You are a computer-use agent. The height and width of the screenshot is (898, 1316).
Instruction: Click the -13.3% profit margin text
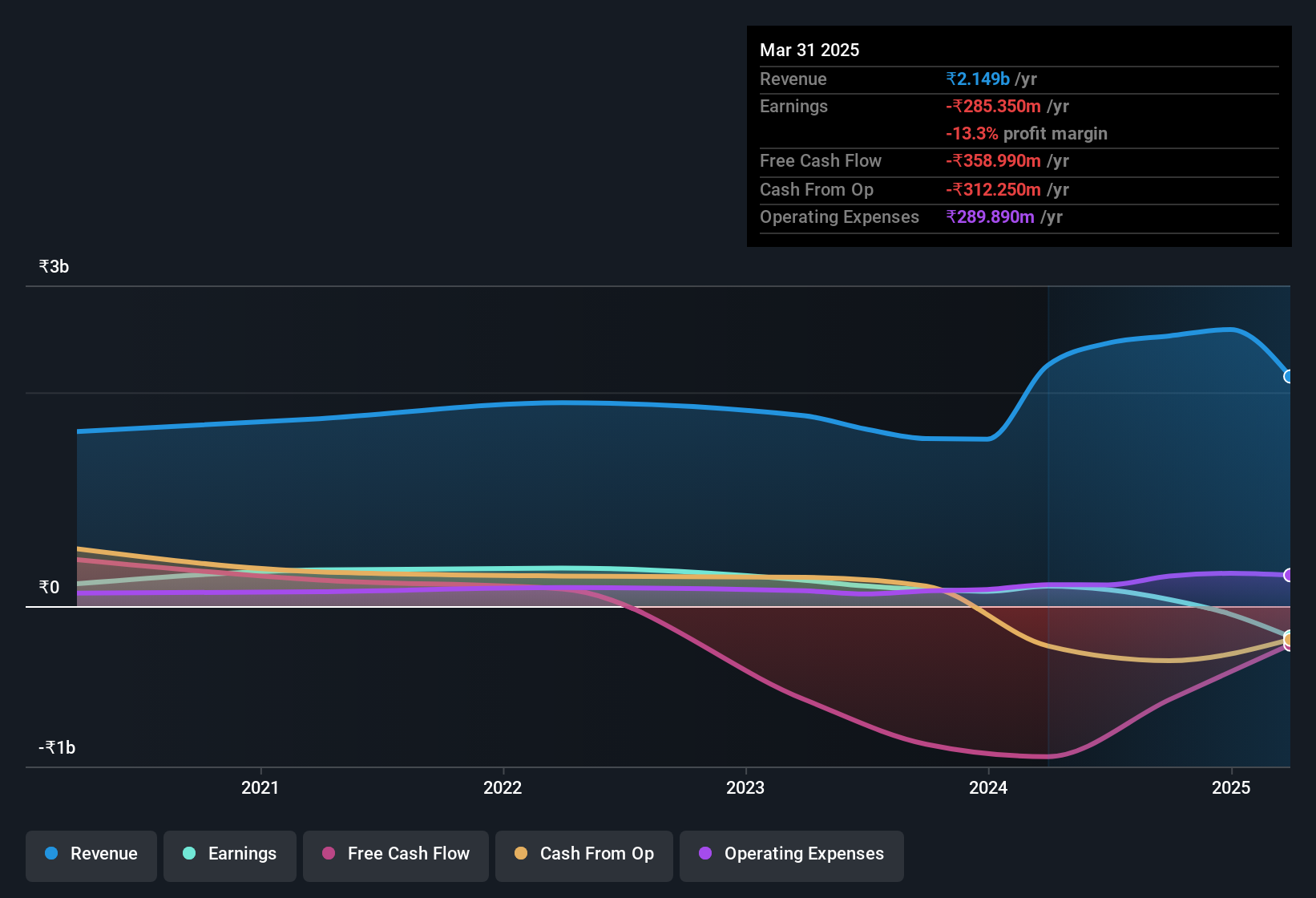click(x=1027, y=133)
